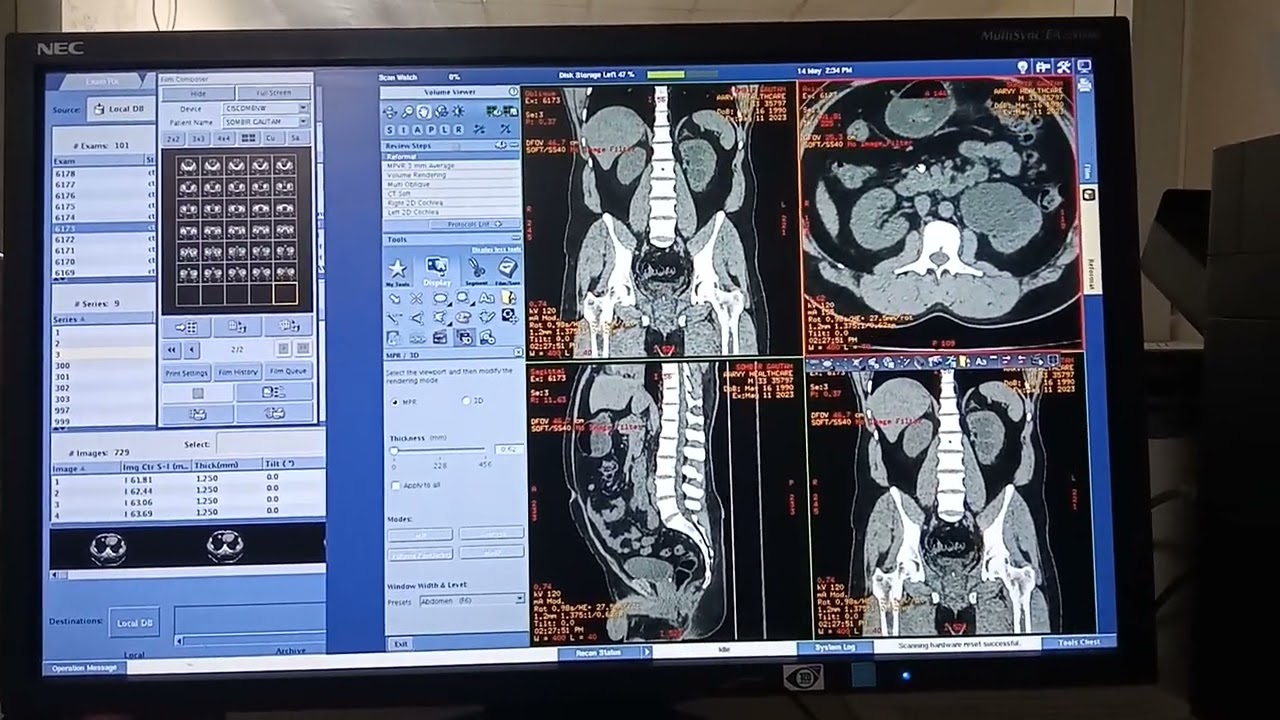Viewport: 1280px width, 720px height.
Task: Select exam 6173 in exam list
Action: [102, 229]
